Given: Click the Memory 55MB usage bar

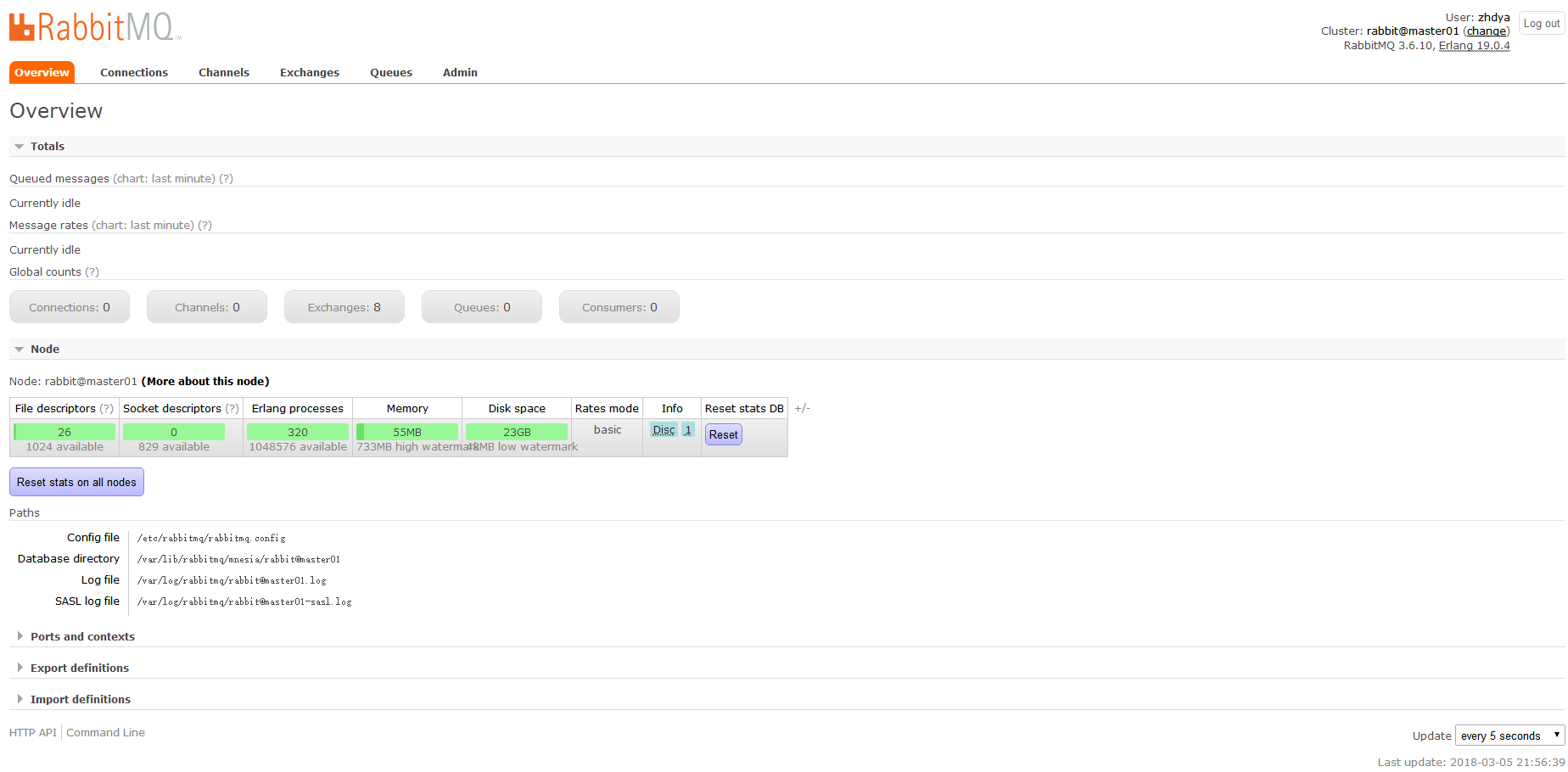Looking at the screenshot, I should click(x=407, y=432).
